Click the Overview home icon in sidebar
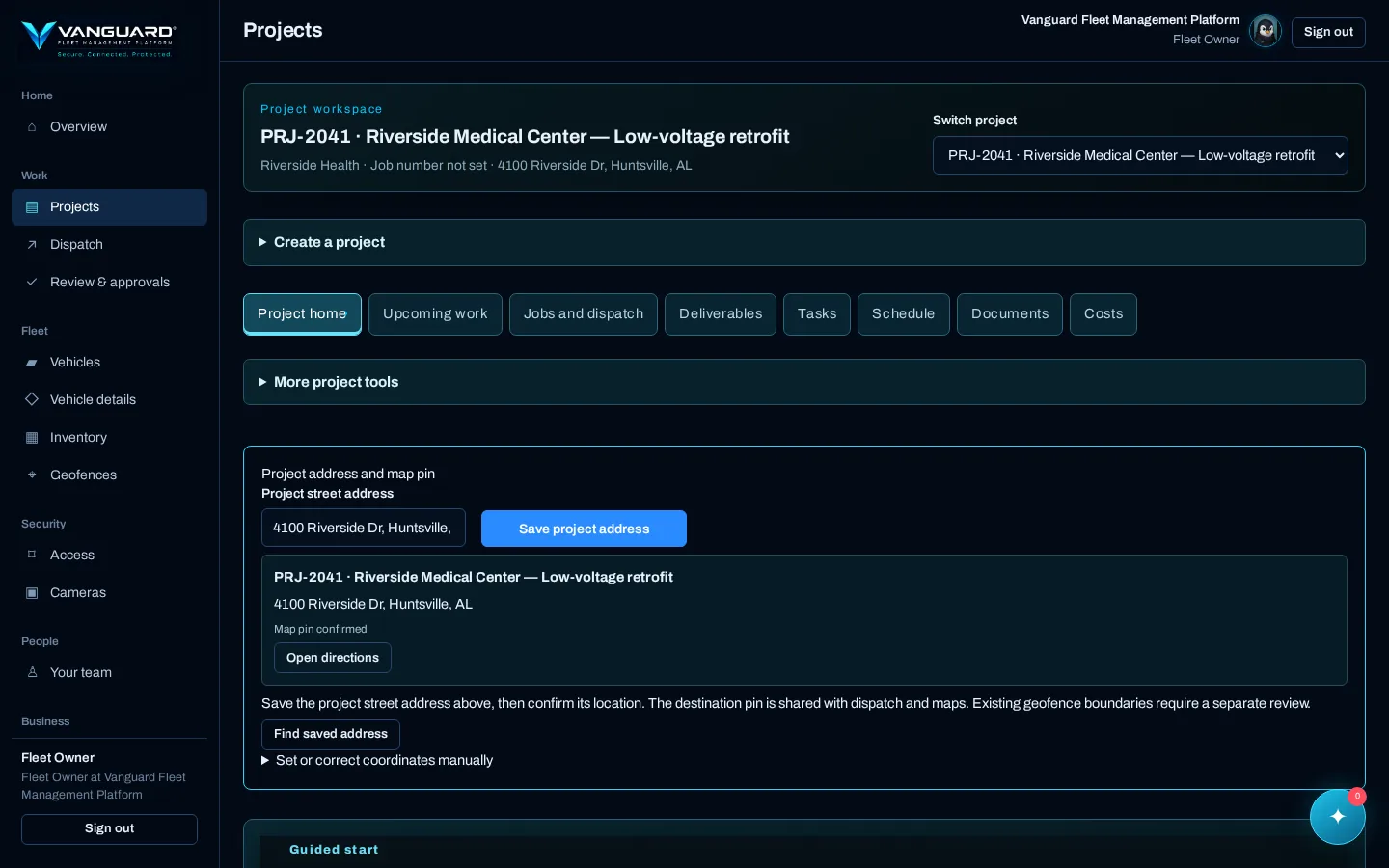1389x868 pixels. 32,127
